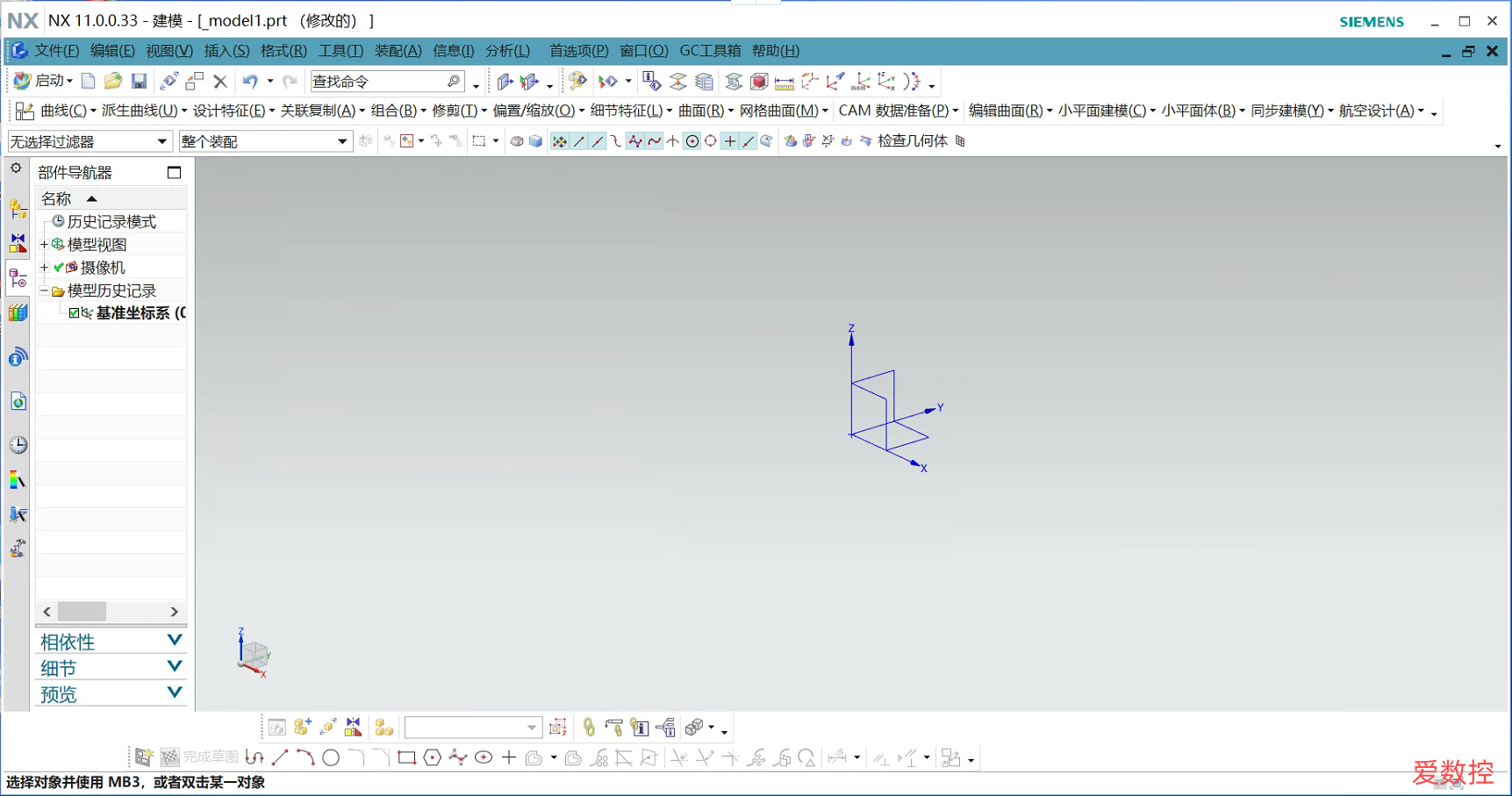
Task: Open the HD3D Tools info sidebar icon
Action: 18,357
